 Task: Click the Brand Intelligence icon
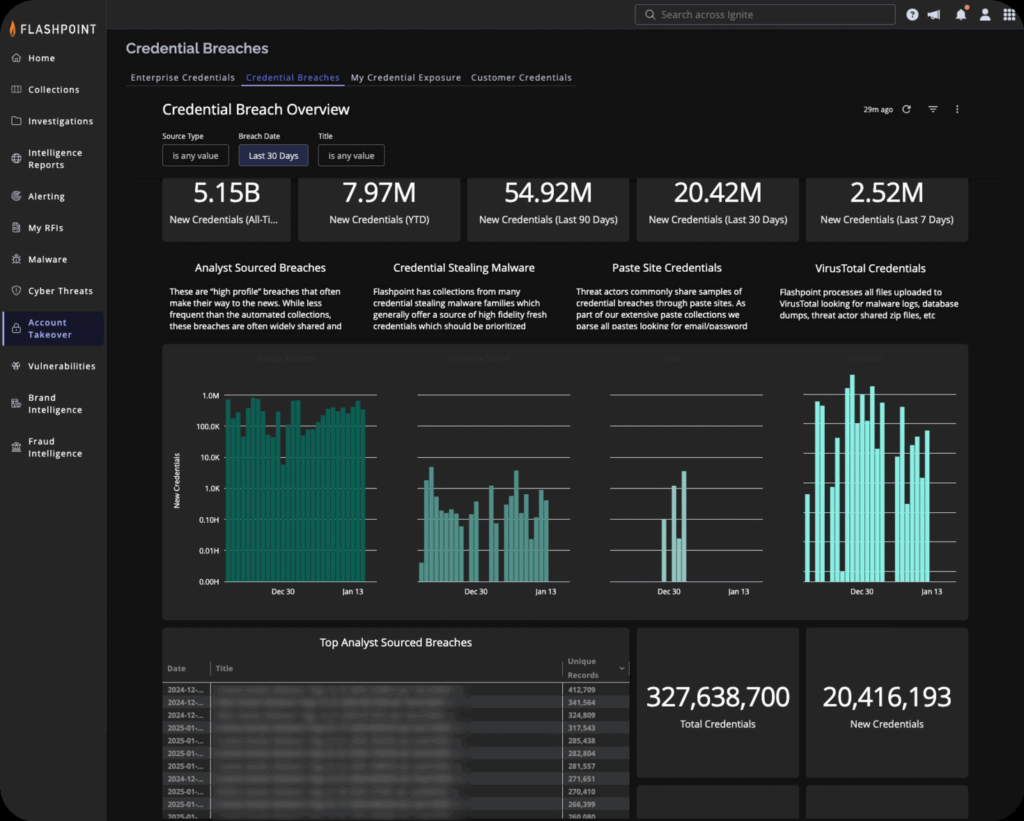coord(16,404)
